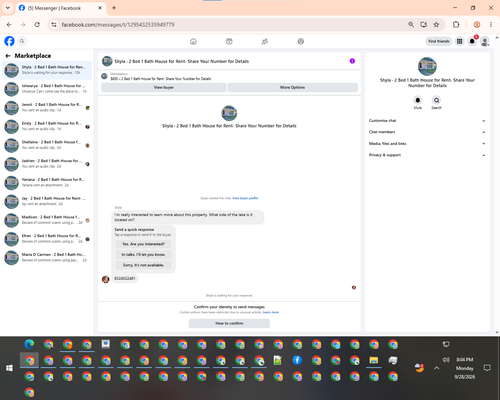Click the back arrow beside Marketplace
Image resolution: width=500 pixels, height=400 pixels.
click(8, 56)
